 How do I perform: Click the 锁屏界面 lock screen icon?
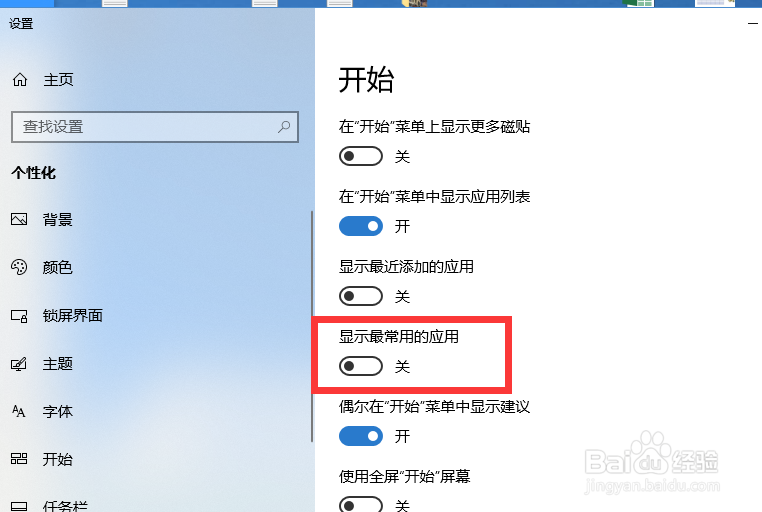pyautogui.click(x=19, y=316)
